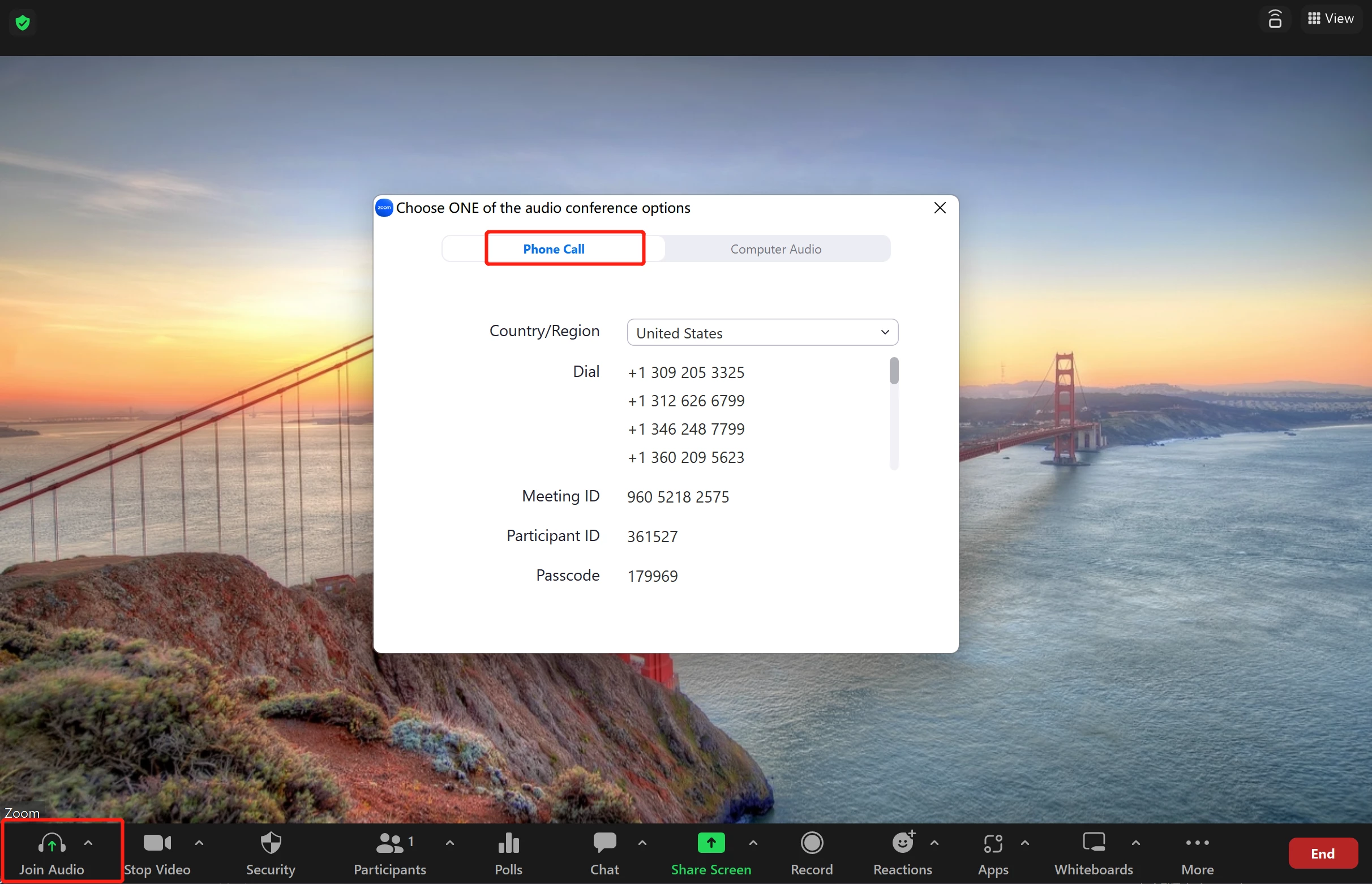The width and height of the screenshot is (1372, 884).
Task: Expand the audio options arrow beside Join Audio
Action: point(88,843)
